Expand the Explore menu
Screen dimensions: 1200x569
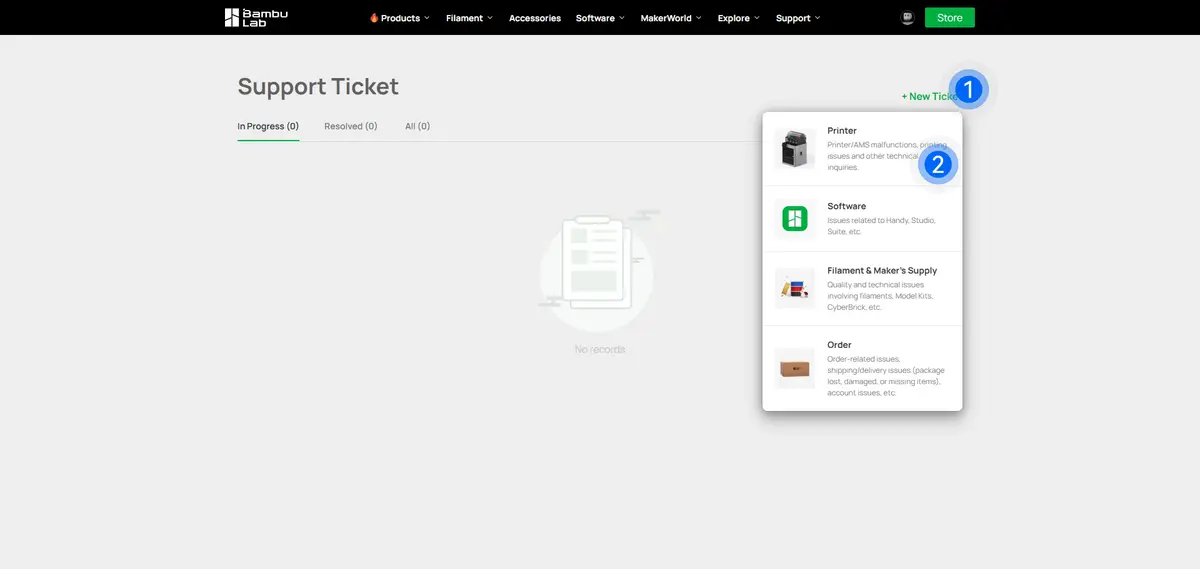(739, 18)
